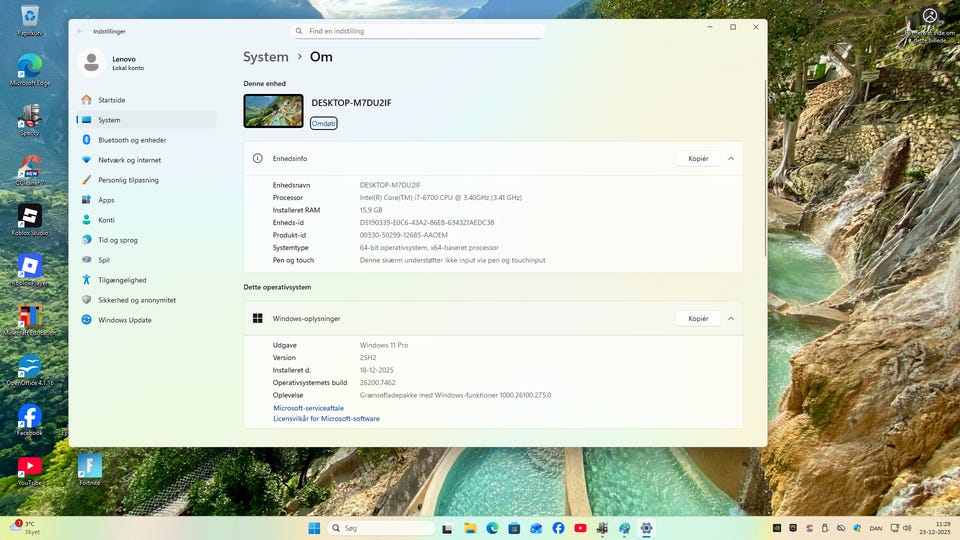Click the System breadcrumb at the top
The width and height of the screenshot is (960, 540).
pos(265,57)
